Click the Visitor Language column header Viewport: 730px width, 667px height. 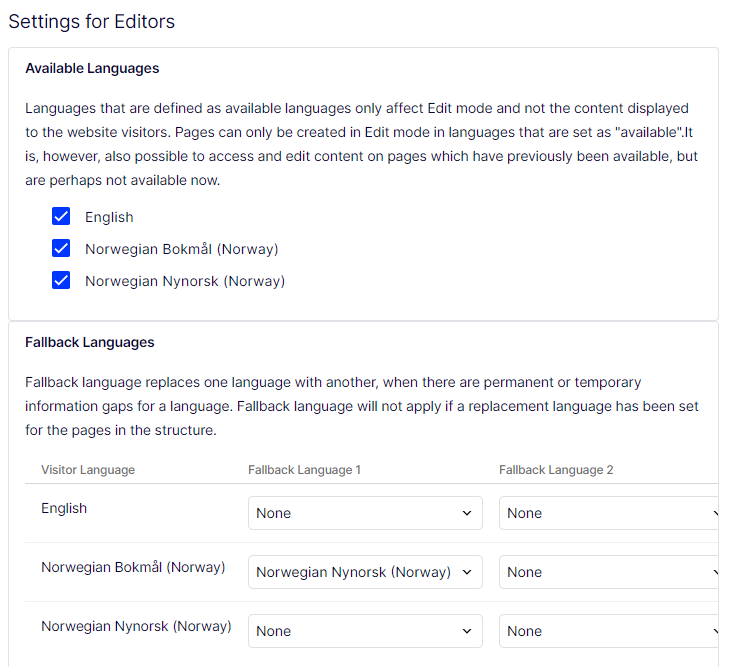click(88, 470)
